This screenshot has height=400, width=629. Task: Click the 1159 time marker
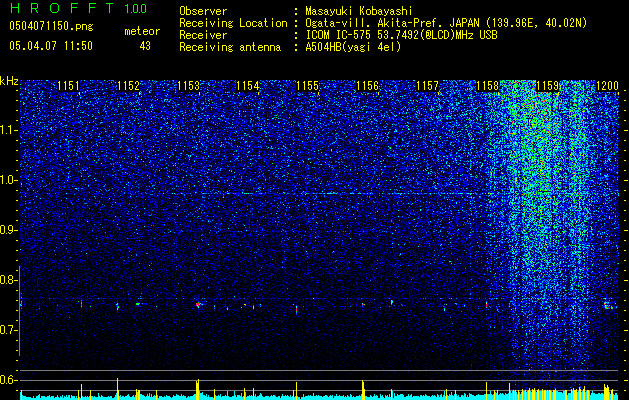coord(547,86)
